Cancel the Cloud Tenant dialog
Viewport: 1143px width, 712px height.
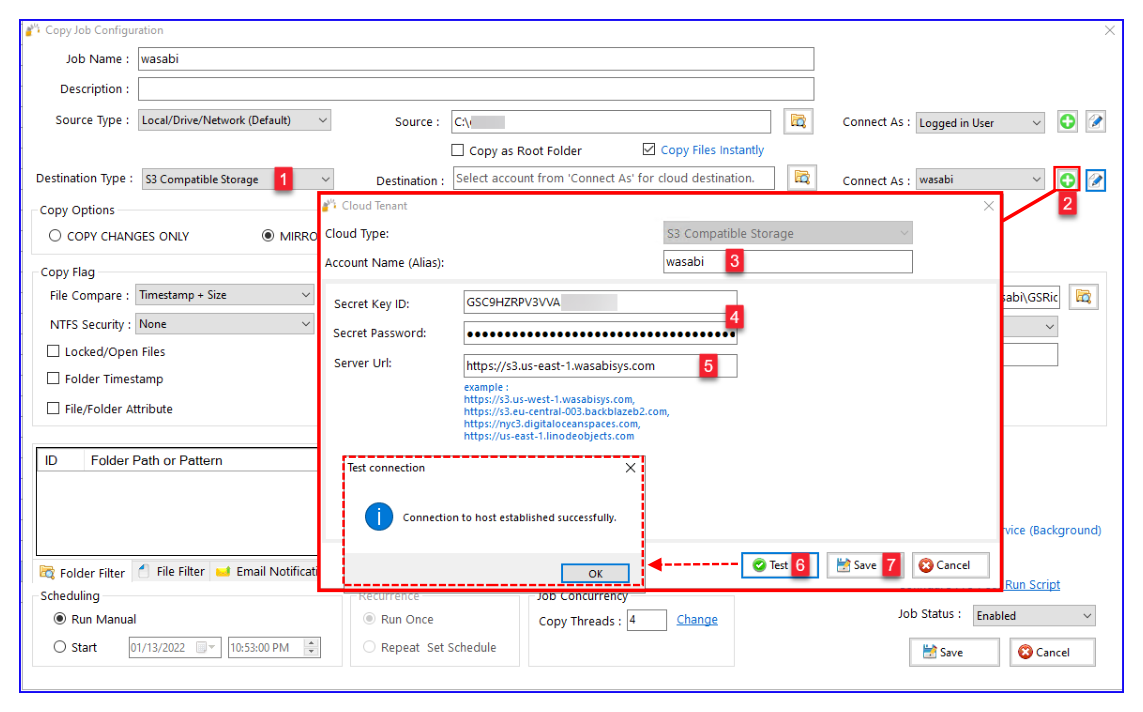coord(951,566)
